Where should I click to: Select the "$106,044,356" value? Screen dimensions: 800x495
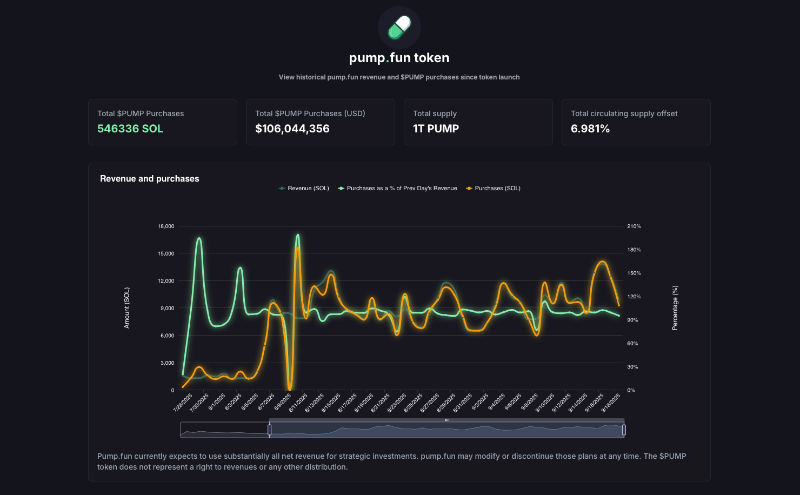click(292, 129)
